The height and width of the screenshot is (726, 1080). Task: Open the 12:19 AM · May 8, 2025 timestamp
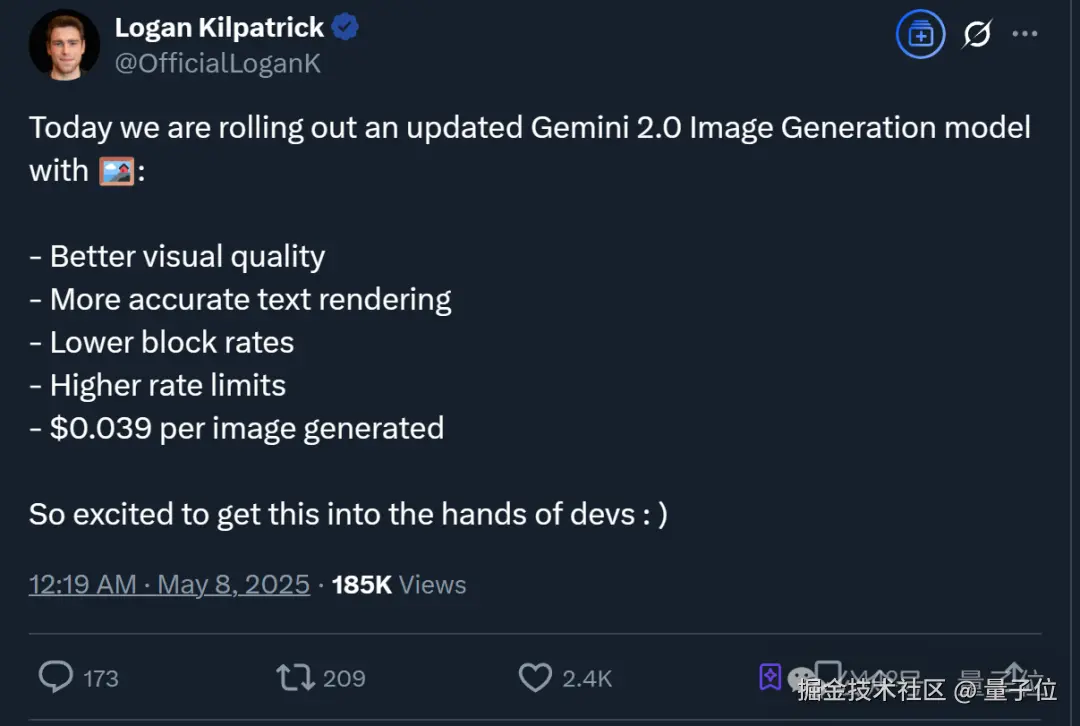coord(169,585)
